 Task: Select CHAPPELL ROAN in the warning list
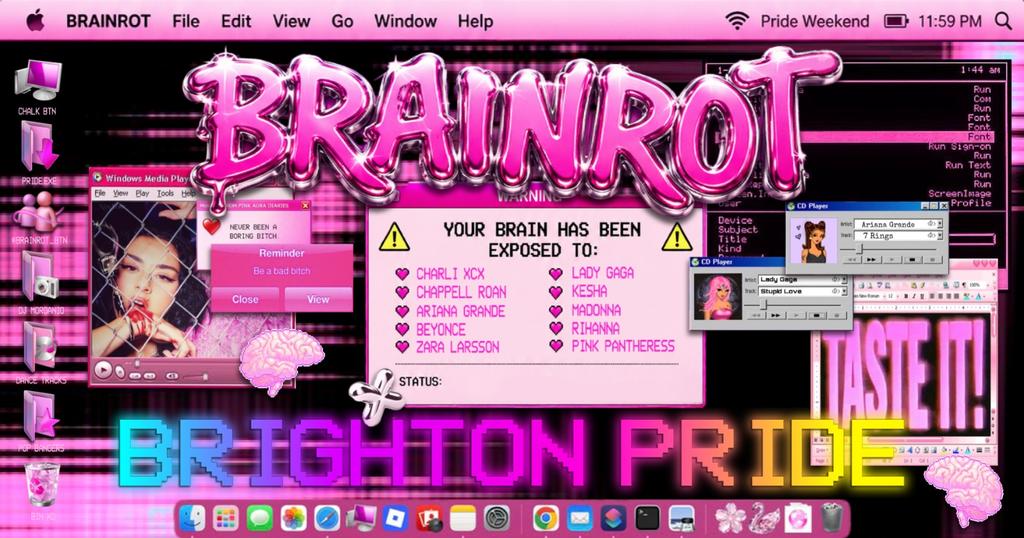(x=461, y=293)
